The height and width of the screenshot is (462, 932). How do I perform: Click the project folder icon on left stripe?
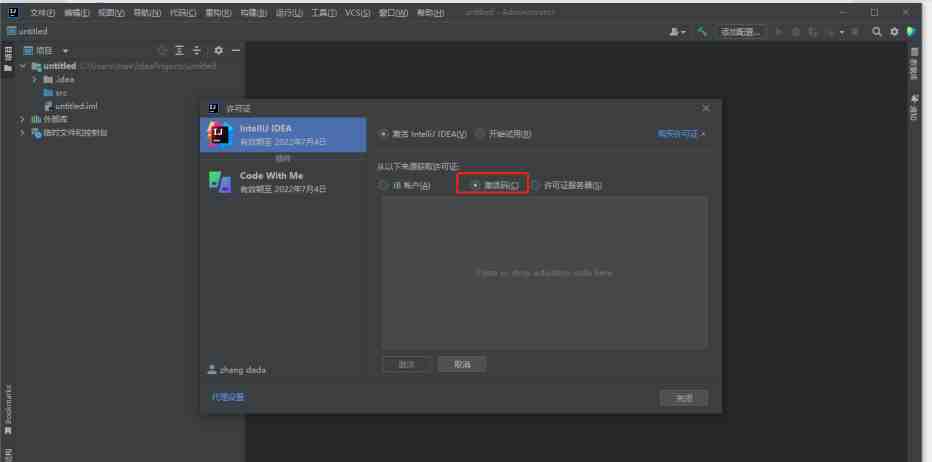tap(8, 68)
